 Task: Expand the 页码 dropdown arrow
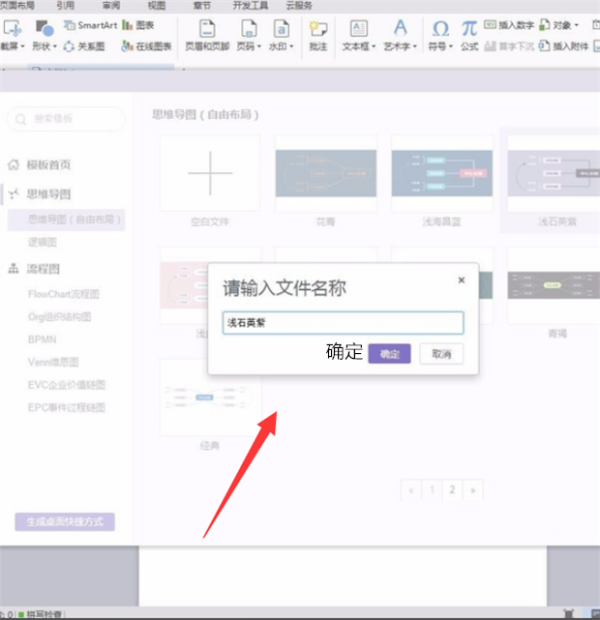(259, 46)
